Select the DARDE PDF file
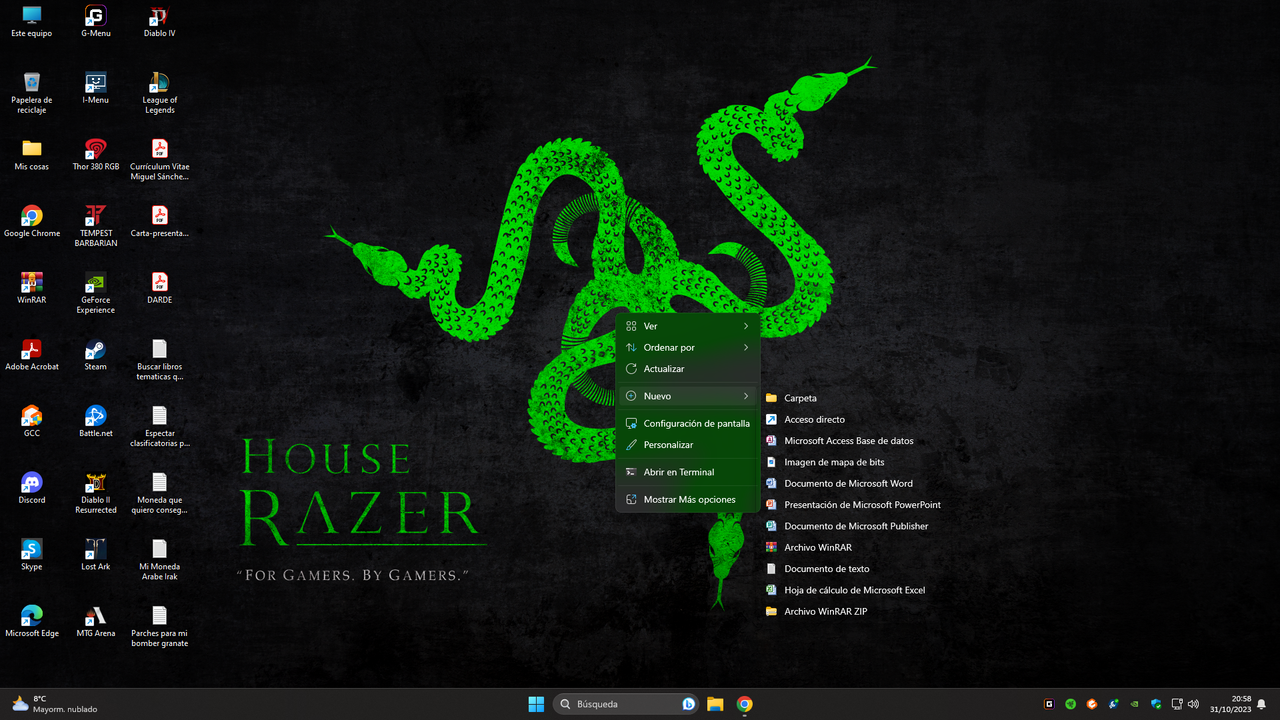This screenshot has width=1280, height=720. [159, 288]
